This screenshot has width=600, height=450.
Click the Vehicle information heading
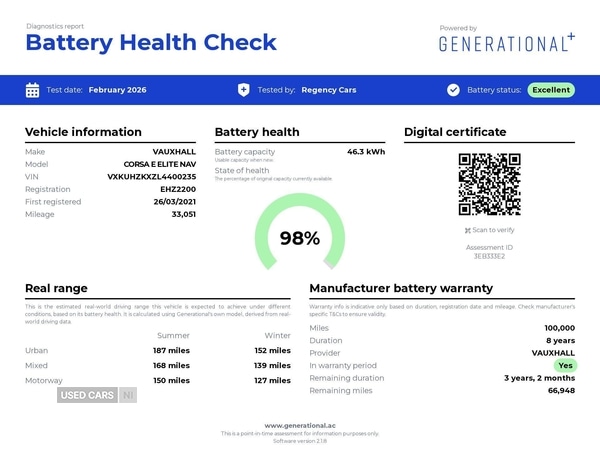pos(83,132)
